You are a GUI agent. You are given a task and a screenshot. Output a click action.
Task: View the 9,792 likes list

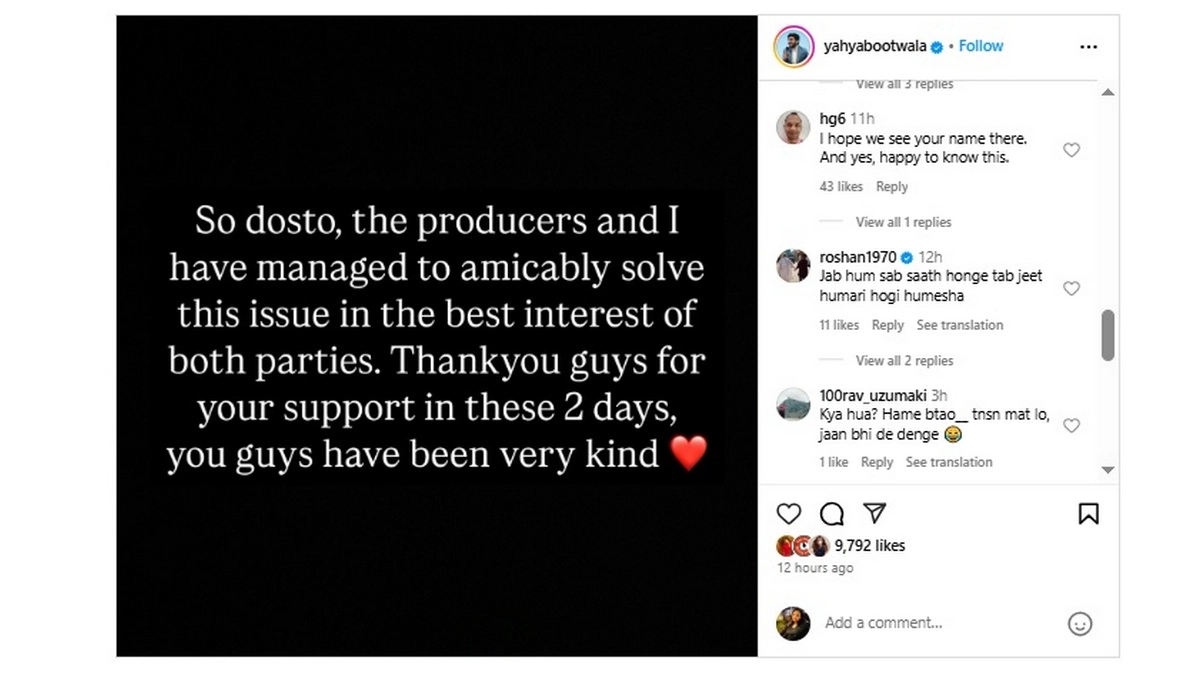[x=869, y=546]
